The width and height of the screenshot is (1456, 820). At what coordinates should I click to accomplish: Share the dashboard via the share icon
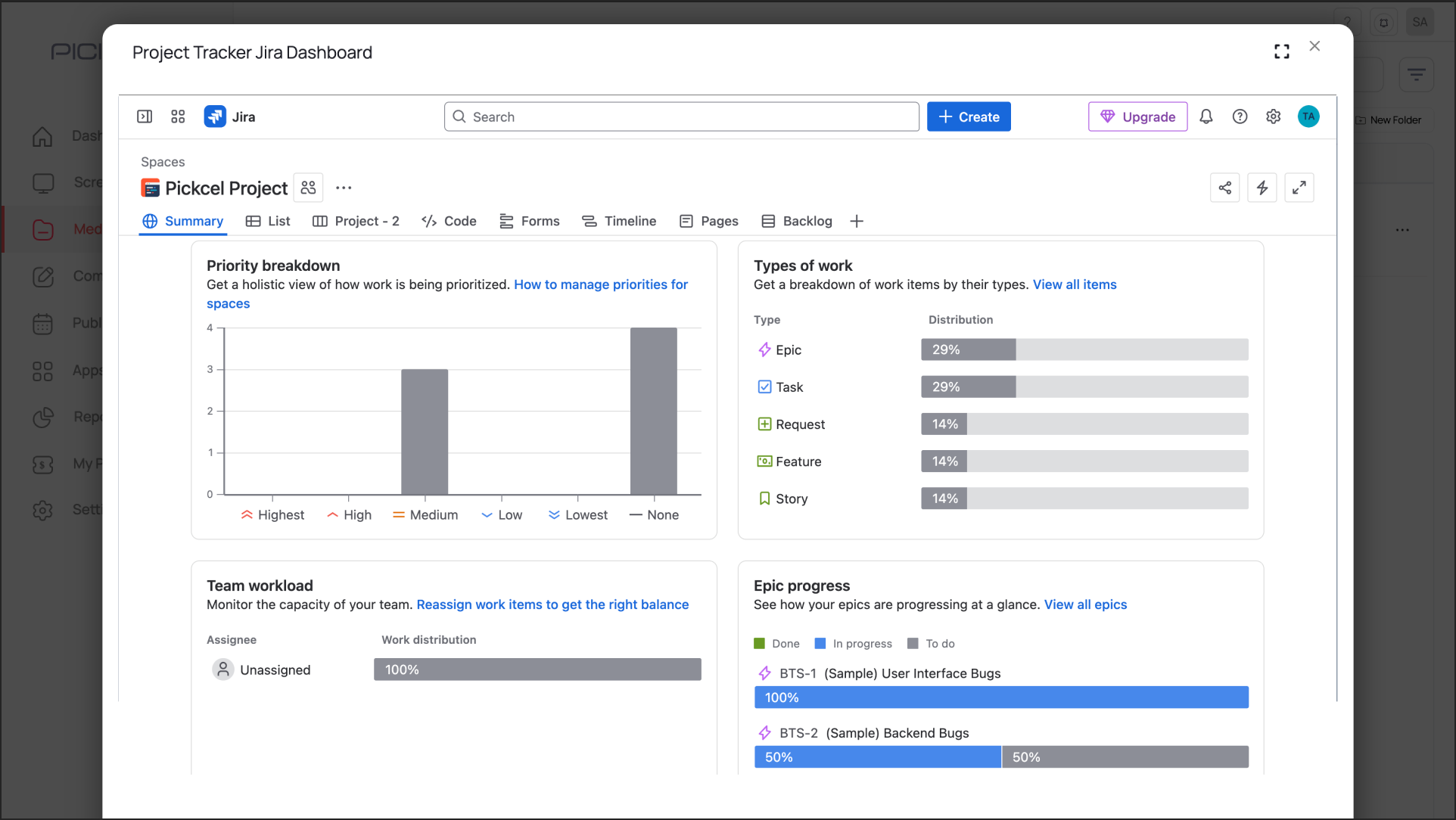coord(1225,187)
